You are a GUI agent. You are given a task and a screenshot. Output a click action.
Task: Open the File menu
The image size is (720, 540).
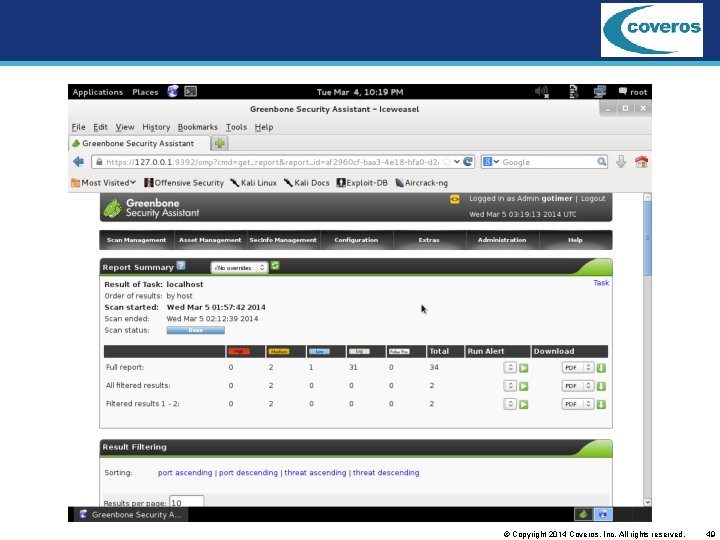[79, 127]
